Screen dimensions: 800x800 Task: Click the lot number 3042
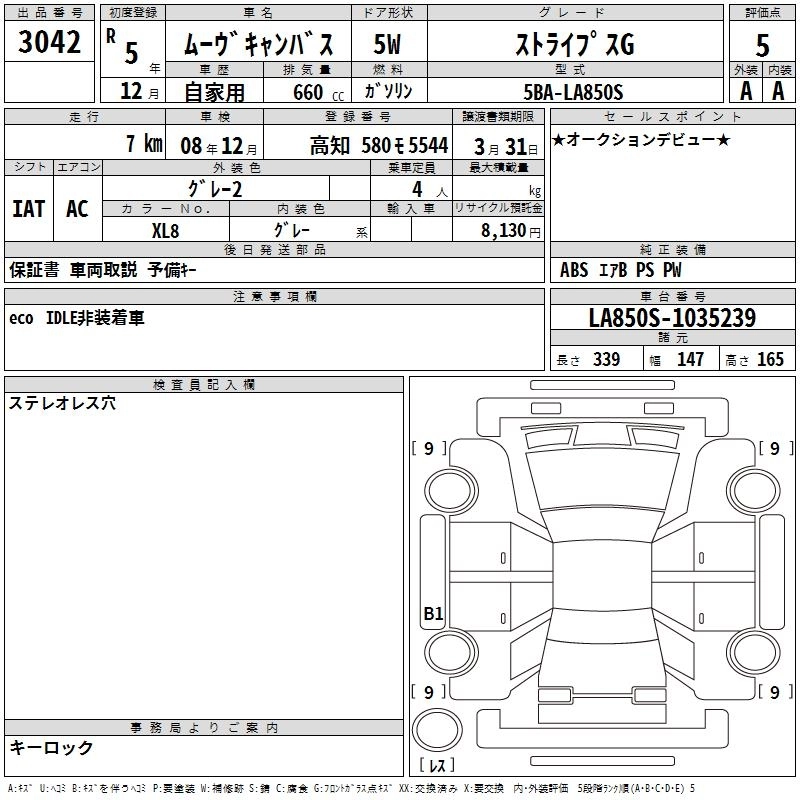click(49, 43)
